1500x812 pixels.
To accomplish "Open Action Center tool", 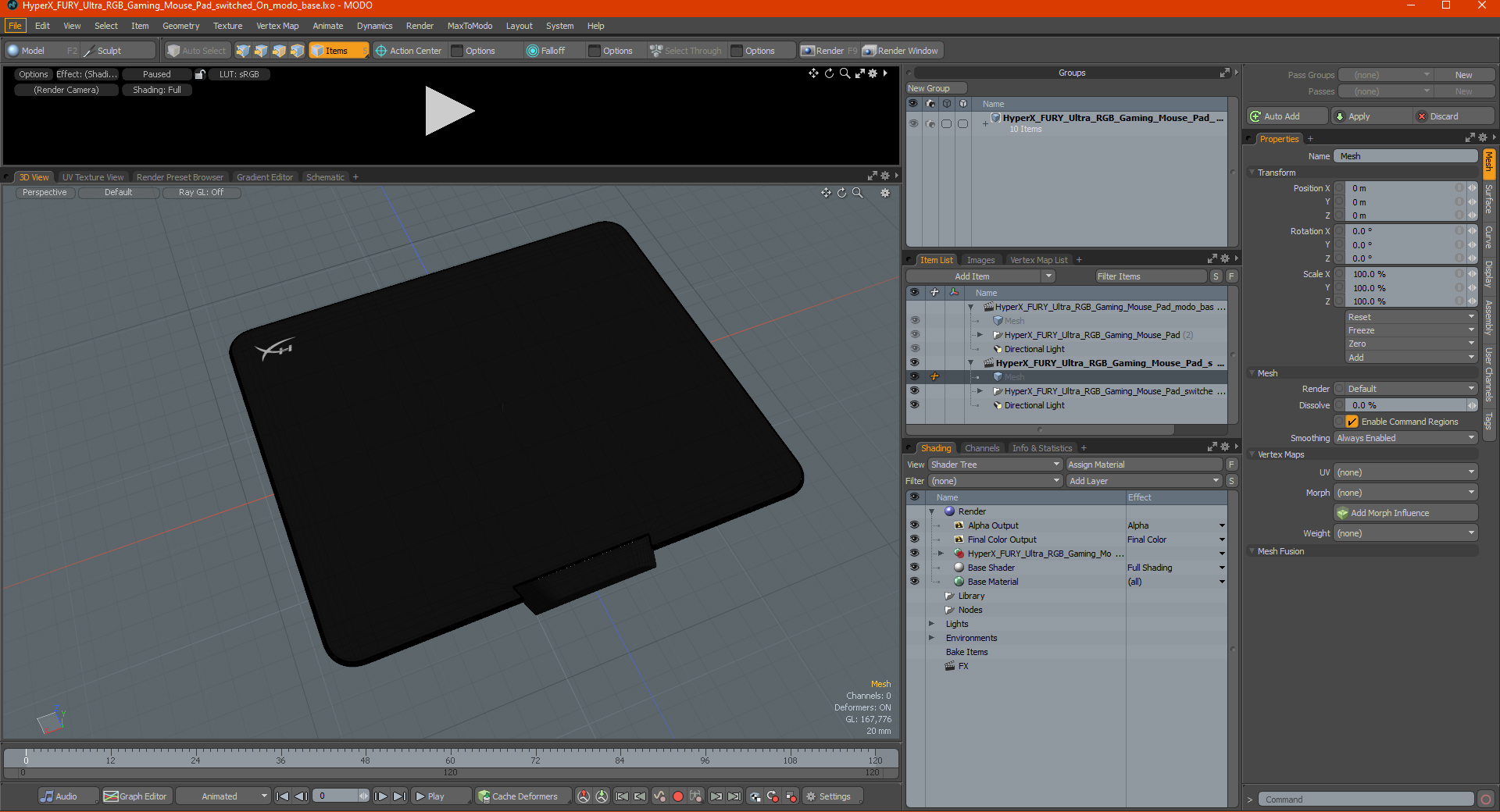I will pyautogui.click(x=409, y=51).
